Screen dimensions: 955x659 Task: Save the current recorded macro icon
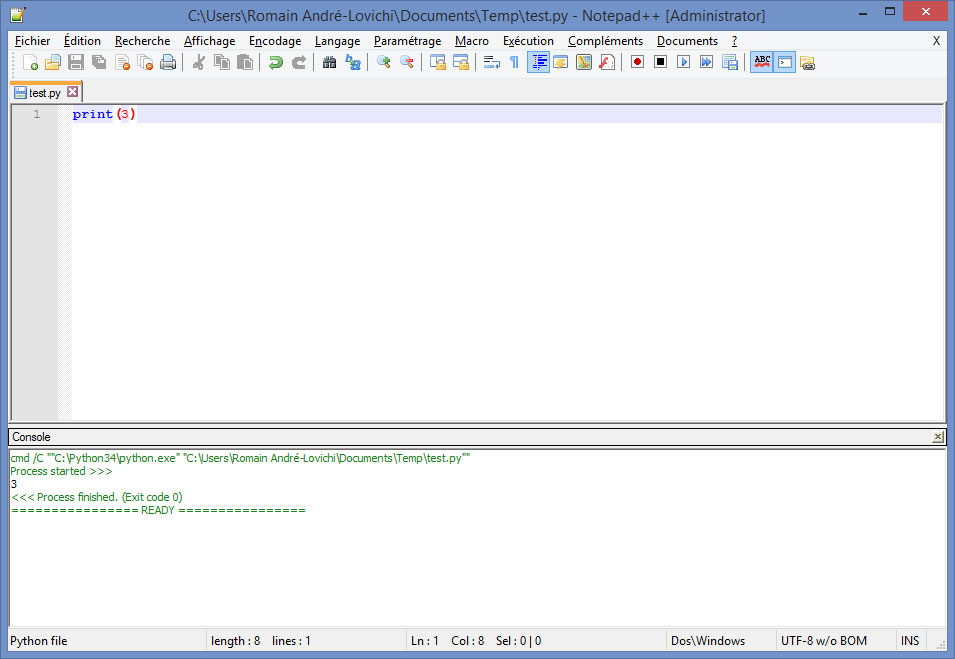(x=730, y=62)
